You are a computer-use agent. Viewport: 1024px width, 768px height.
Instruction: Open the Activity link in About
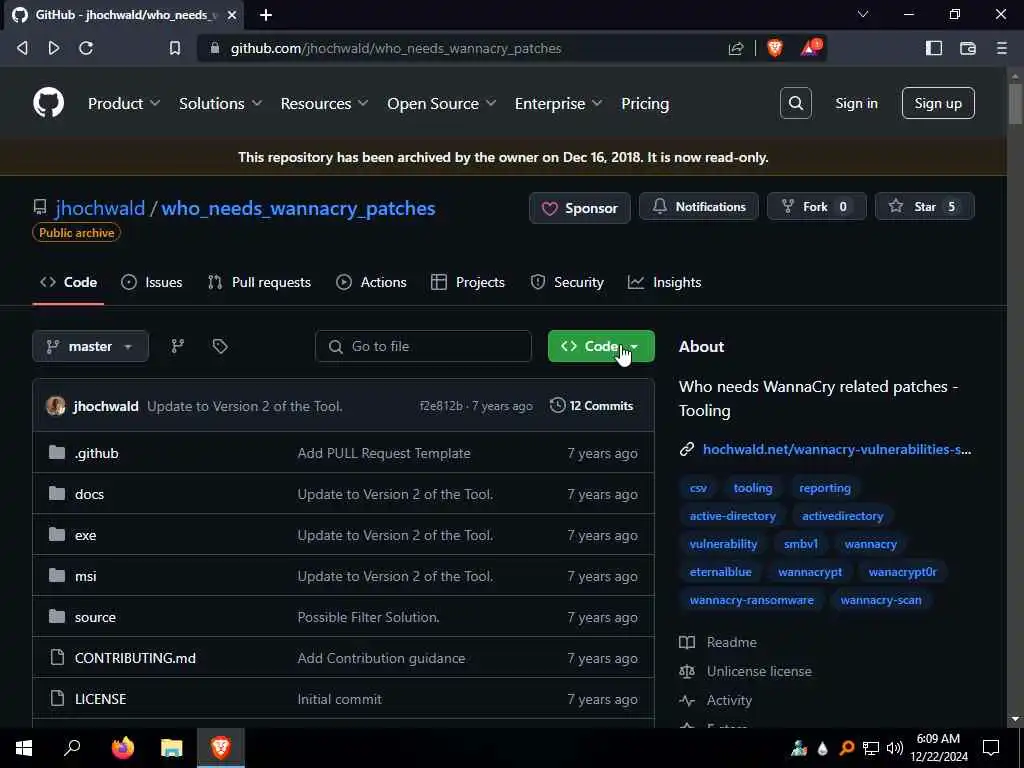click(x=729, y=700)
